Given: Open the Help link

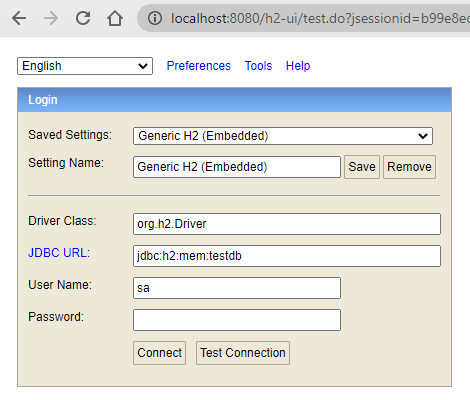Looking at the screenshot, I should 298,66.
